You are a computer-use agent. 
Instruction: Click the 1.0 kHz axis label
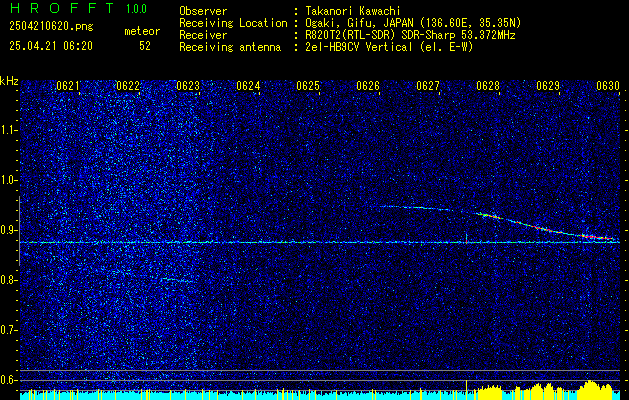[9, 180]
